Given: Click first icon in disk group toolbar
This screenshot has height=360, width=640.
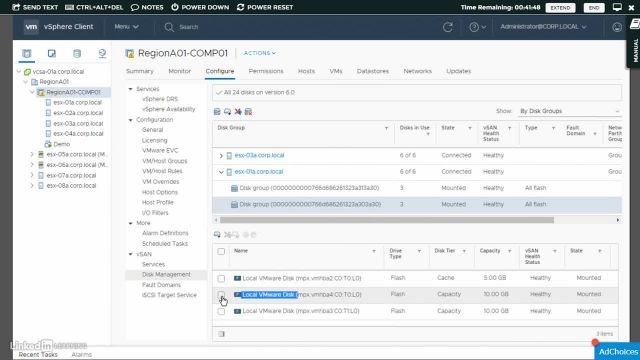Looking at the screenshot, I should [x=217, y=111].
